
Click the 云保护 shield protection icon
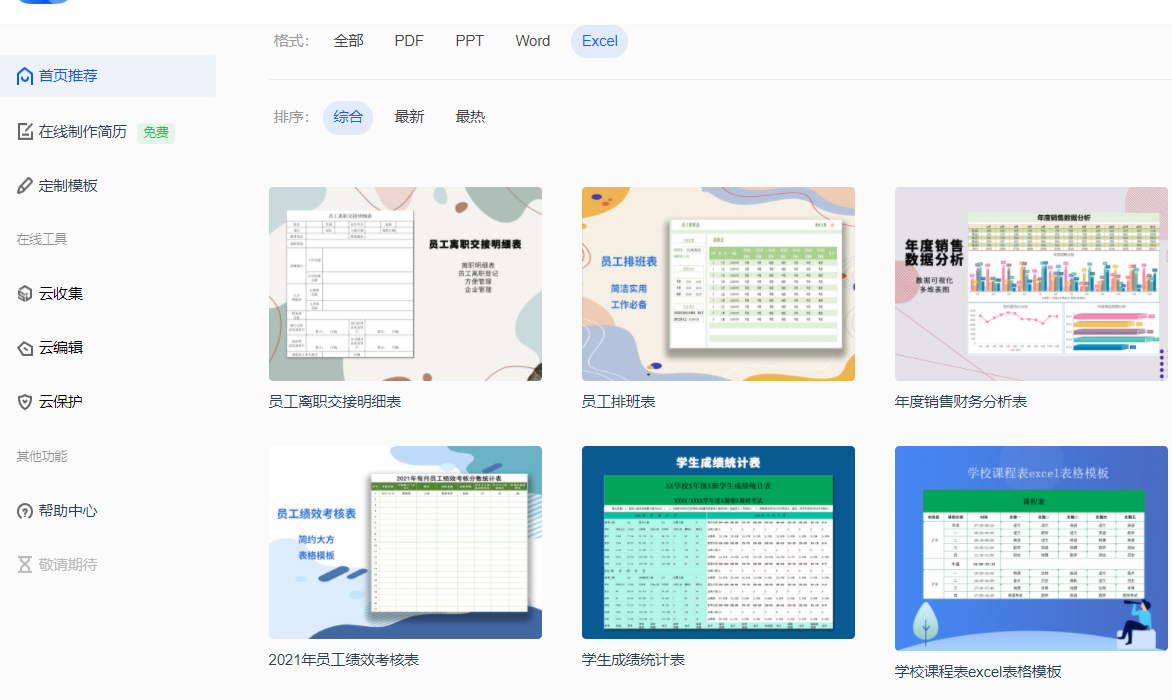click(x=25, y=401)
